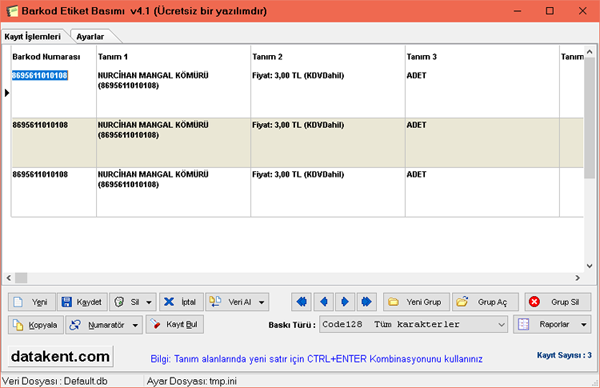Click the Veri Dosyası : Default.db status entry
Image resolution: width=600 pixels, height=388 pixels.
(x=55, y=381)
